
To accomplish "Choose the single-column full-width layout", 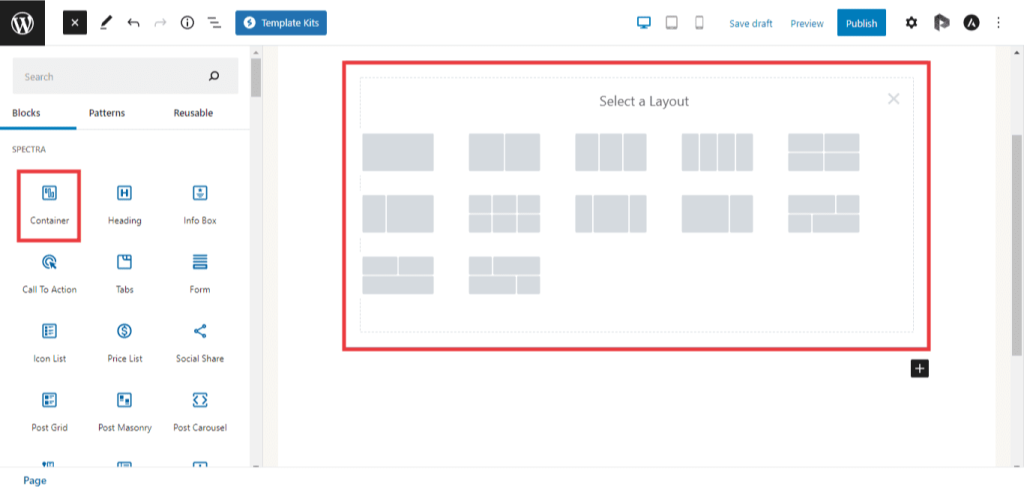I will [x=398, y=152].
